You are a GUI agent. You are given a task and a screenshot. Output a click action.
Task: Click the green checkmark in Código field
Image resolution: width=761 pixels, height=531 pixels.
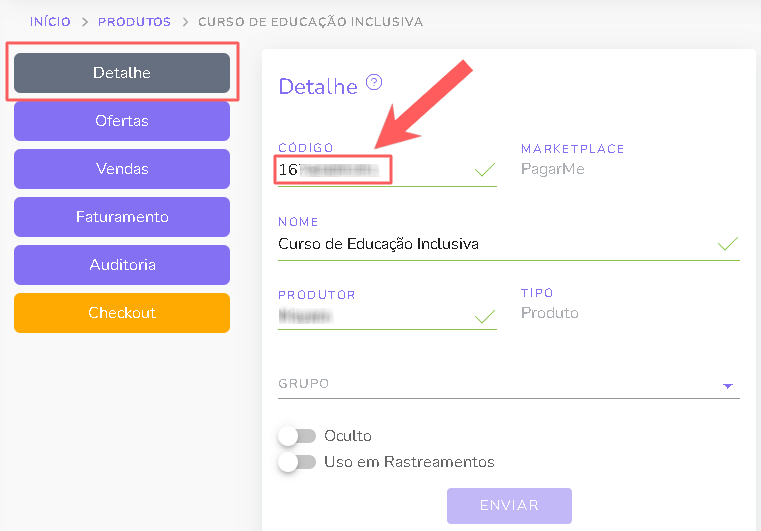tap(484, 169)
